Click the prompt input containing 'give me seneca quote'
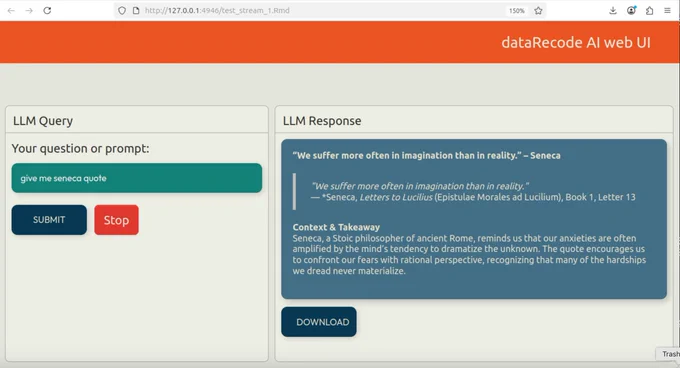The height and width of the screenshot is (368, 680). pos(137,178)
